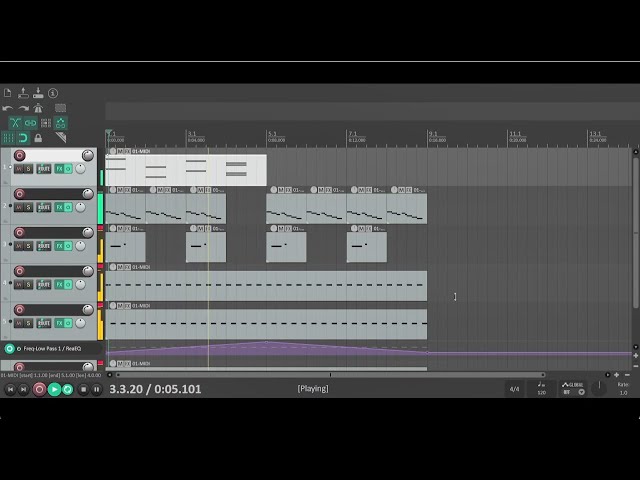
Task: Open routing for track 2
Action: [44, 207]
